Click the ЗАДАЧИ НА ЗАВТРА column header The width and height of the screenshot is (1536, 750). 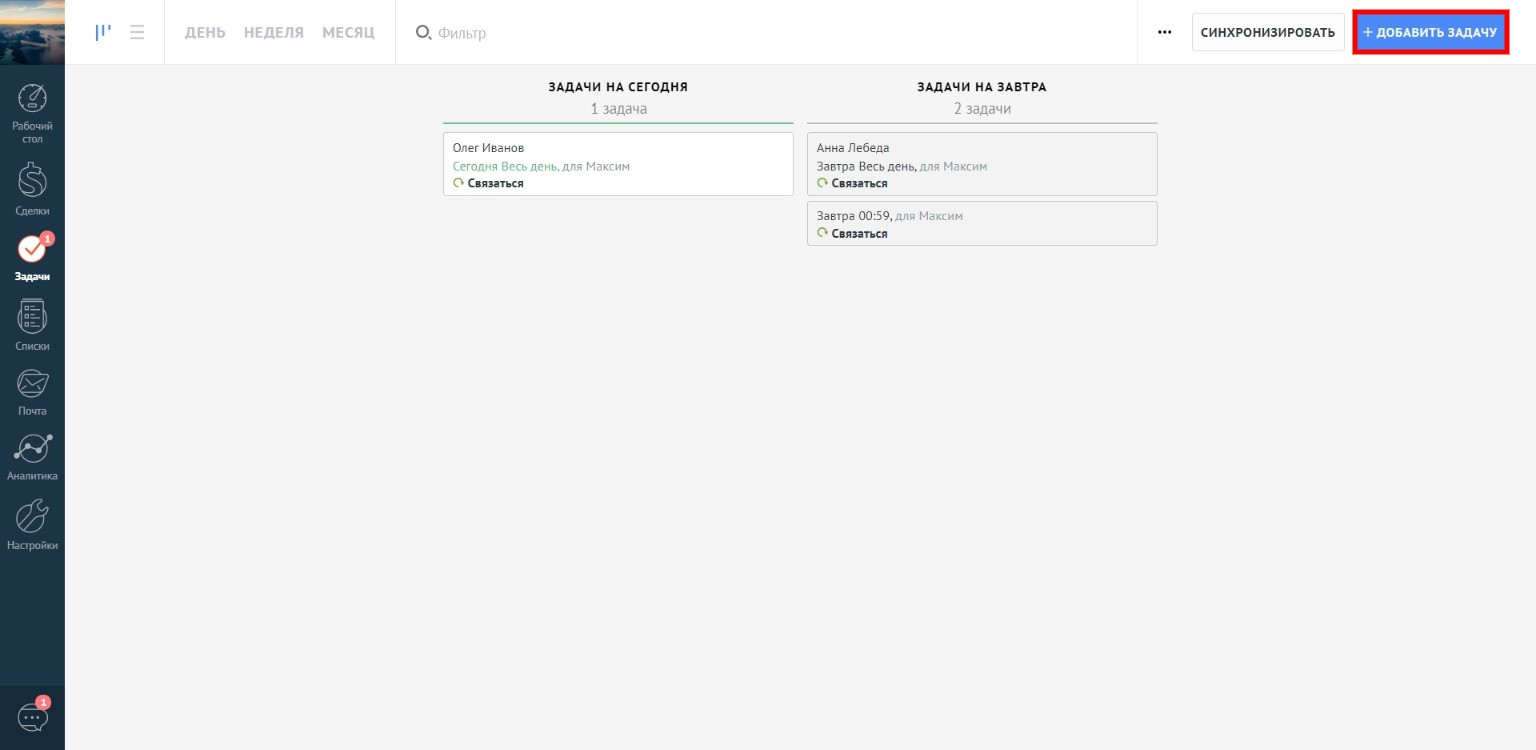(982, 87)
